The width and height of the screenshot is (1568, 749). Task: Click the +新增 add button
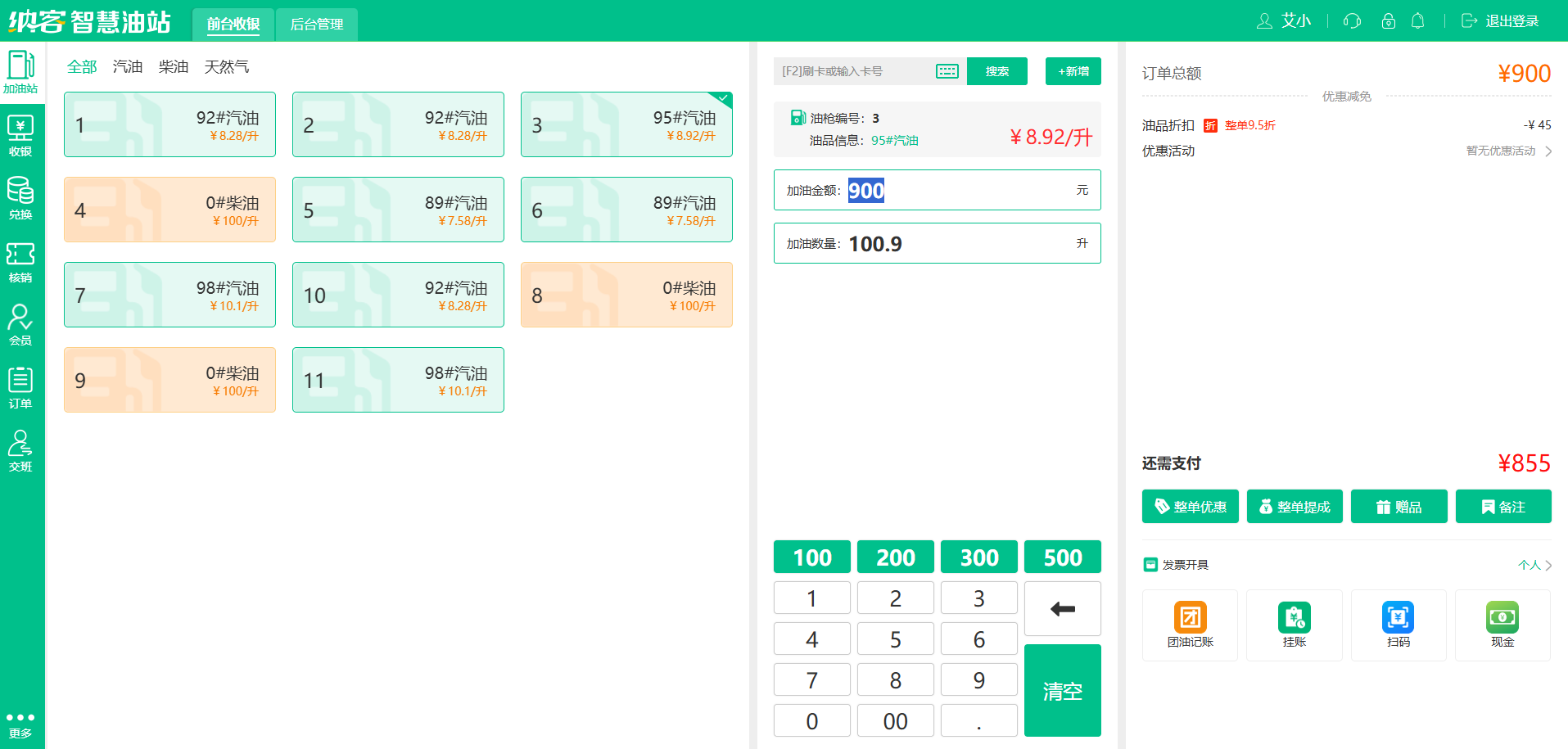(1073, 71)
